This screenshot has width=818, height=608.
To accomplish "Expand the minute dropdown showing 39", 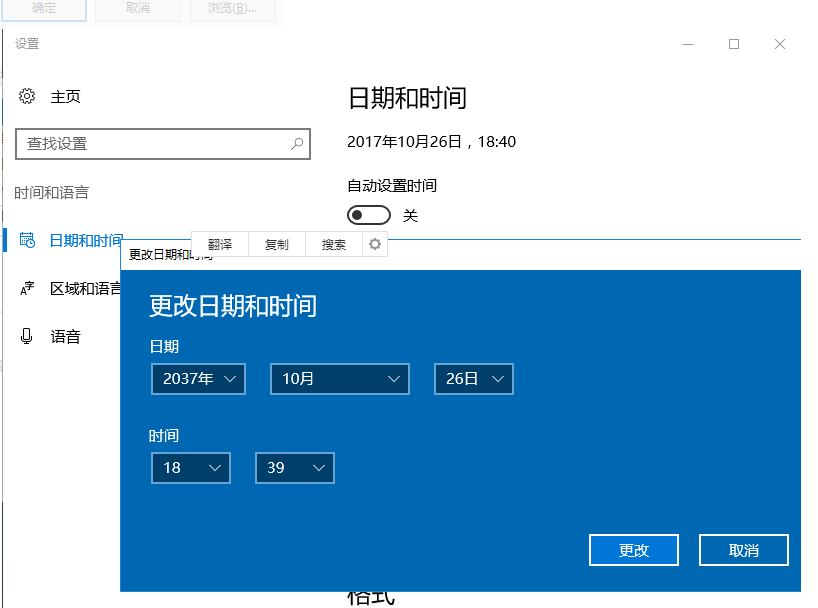I will click(294, 468).
